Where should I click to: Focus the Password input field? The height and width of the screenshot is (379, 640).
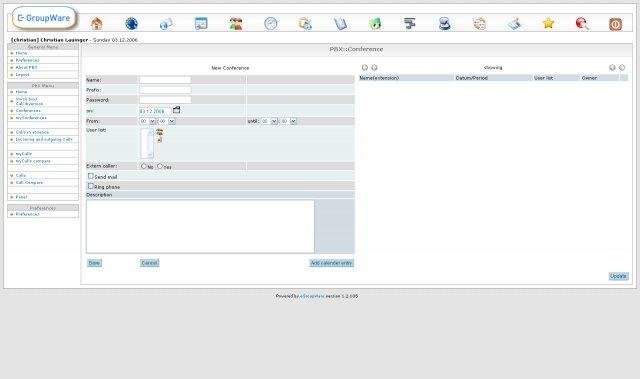pos(165,100)
